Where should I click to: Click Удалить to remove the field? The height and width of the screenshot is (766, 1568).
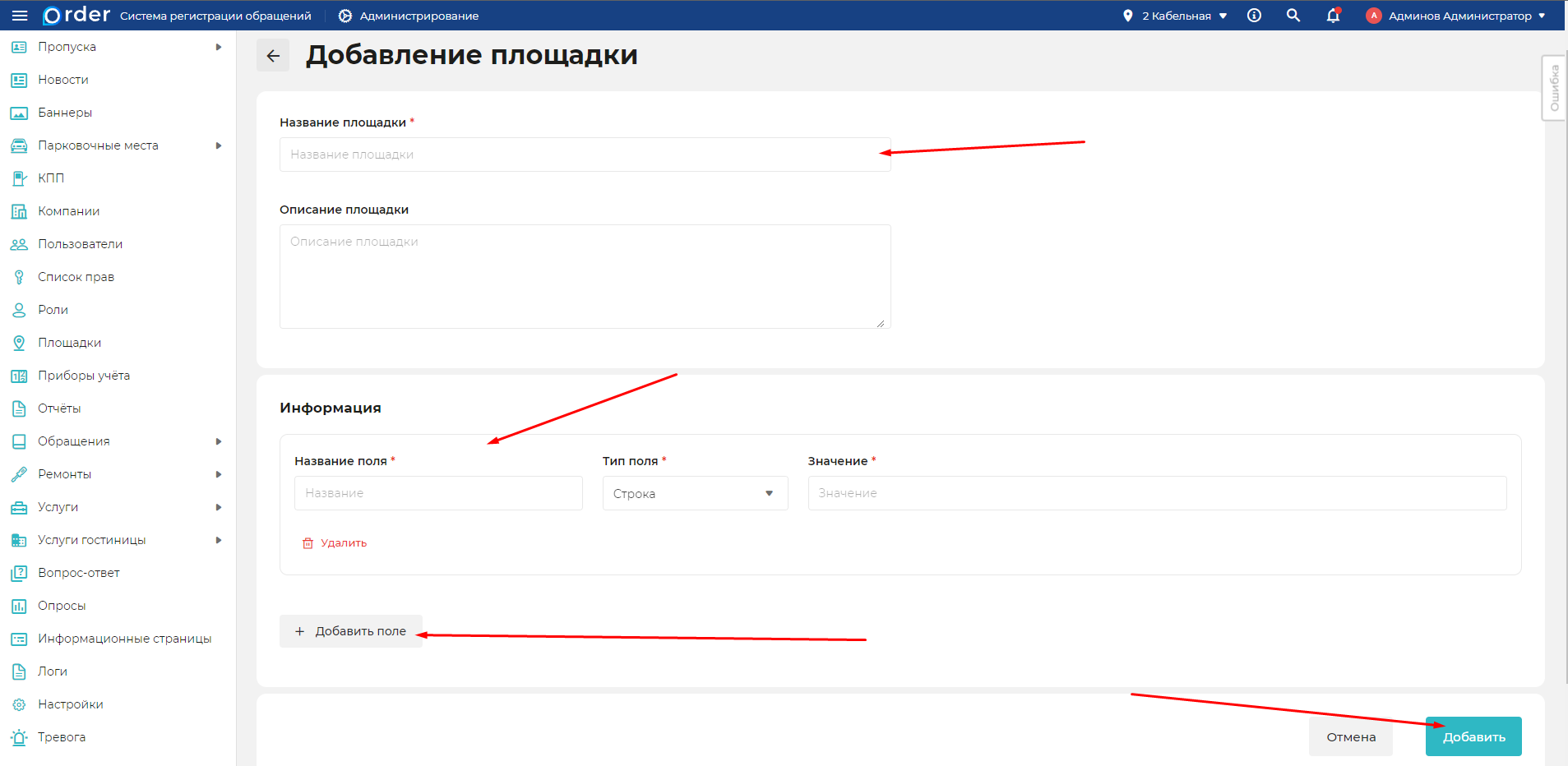(x=335, y=542)
